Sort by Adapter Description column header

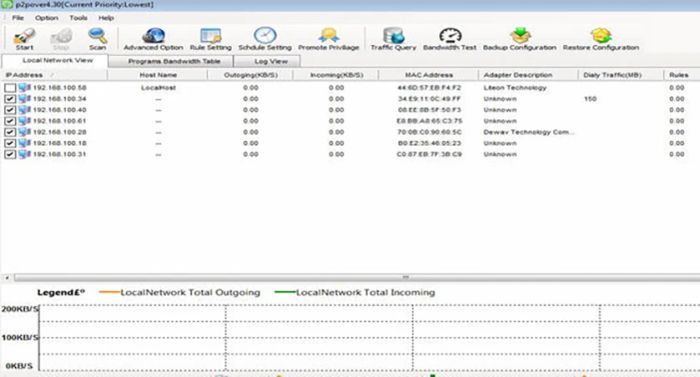(x=528, y=75)
